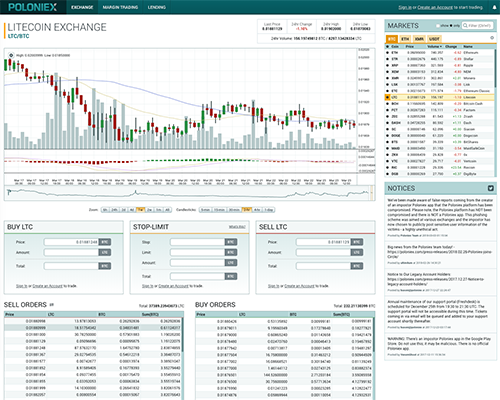
Task: Sort markets by Price column
Action: tap(410, 47)
